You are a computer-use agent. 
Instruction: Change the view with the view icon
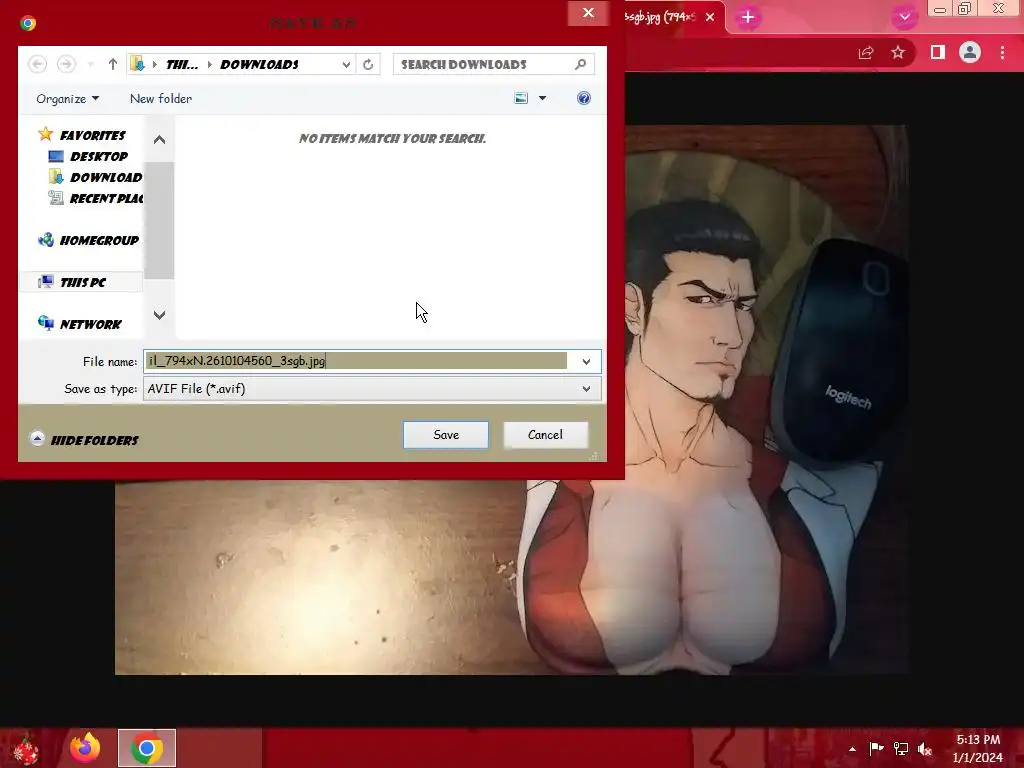pos(521,98)
